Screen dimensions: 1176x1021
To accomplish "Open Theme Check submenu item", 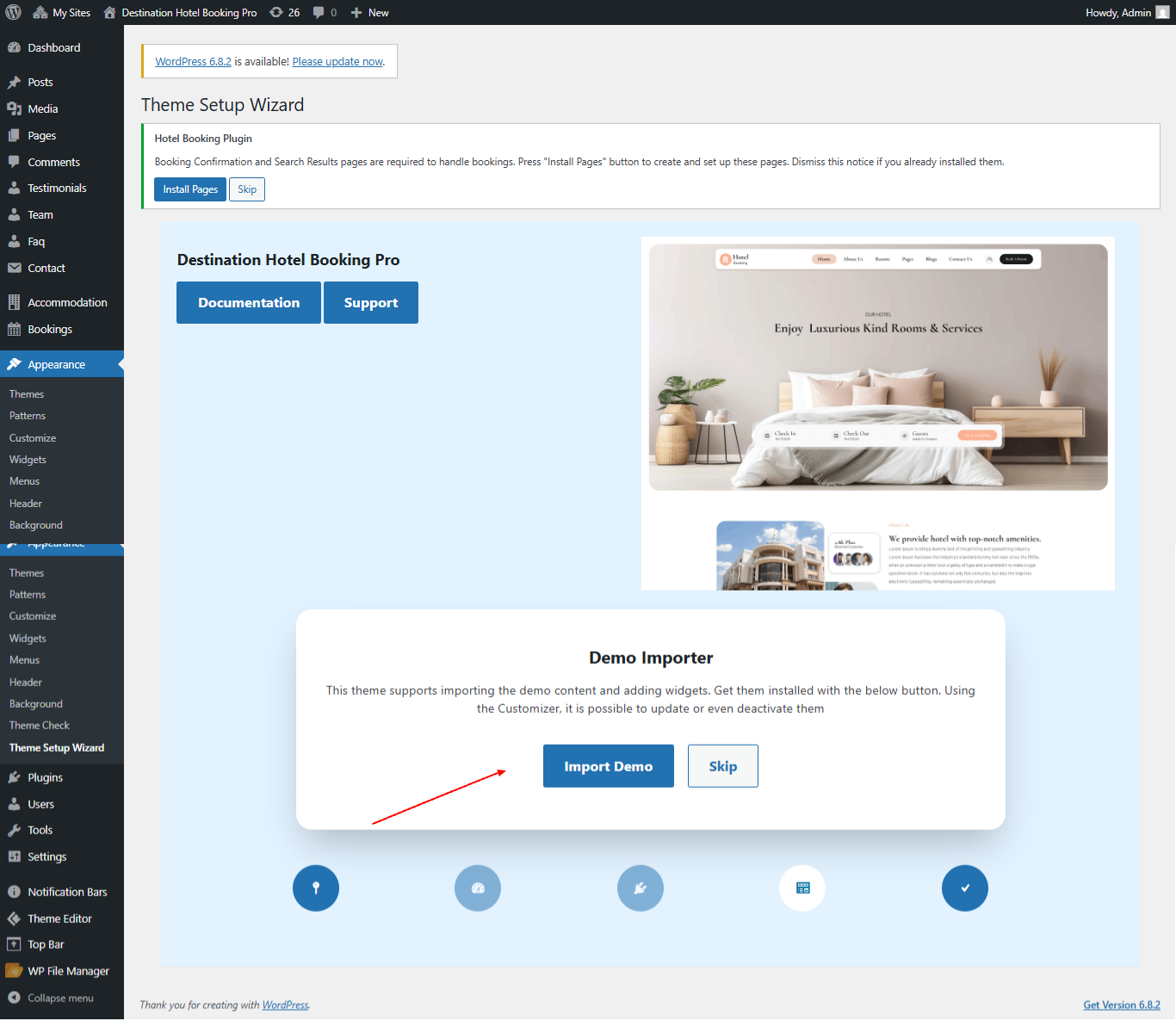I will tap(40, 726).
